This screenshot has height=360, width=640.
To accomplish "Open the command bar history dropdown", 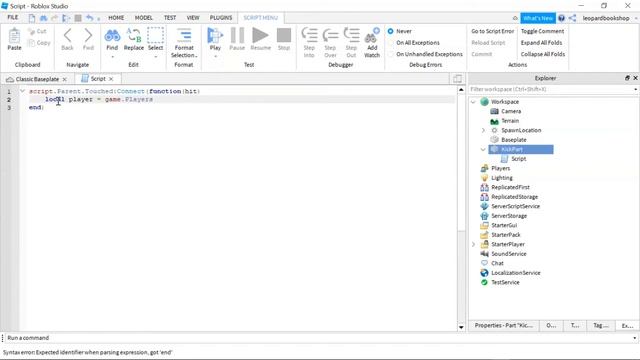I will click(x=634, y=338).
